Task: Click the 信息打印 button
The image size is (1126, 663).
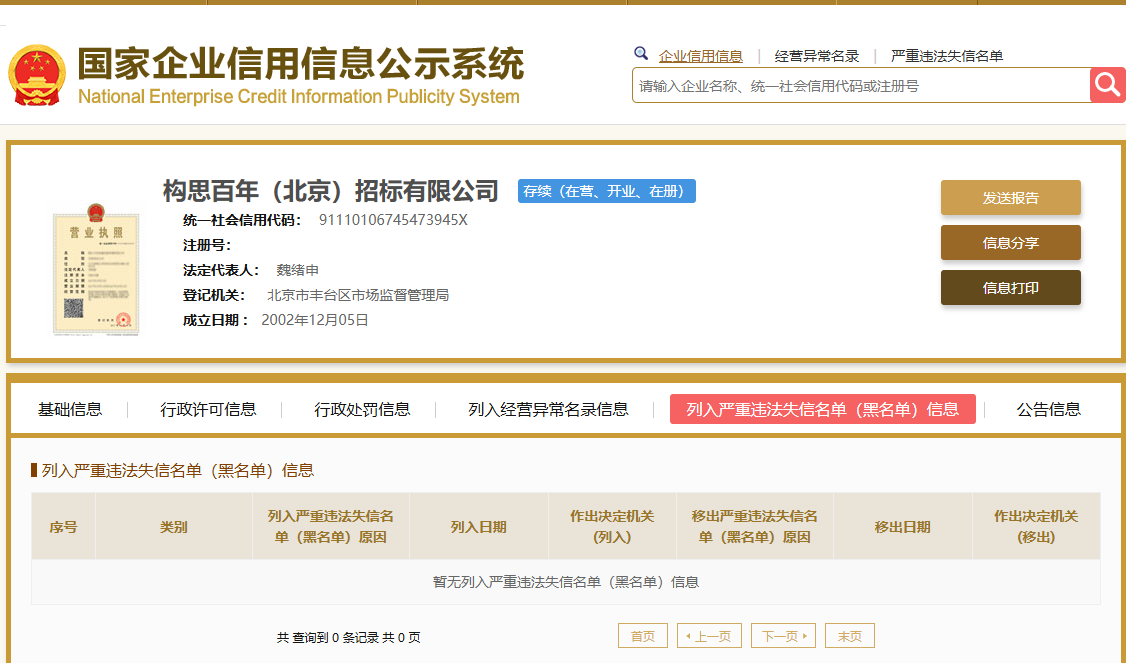Action: pos(1010,288)
